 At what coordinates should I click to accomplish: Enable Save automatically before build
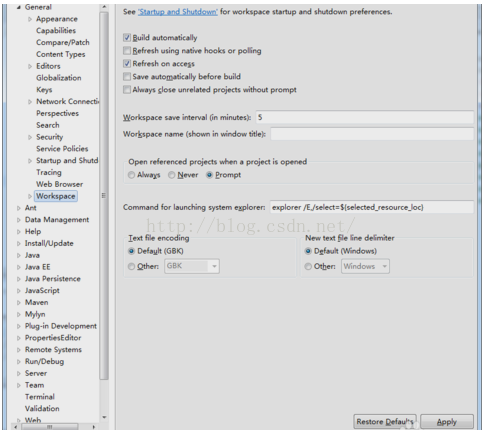click(127, 76)
